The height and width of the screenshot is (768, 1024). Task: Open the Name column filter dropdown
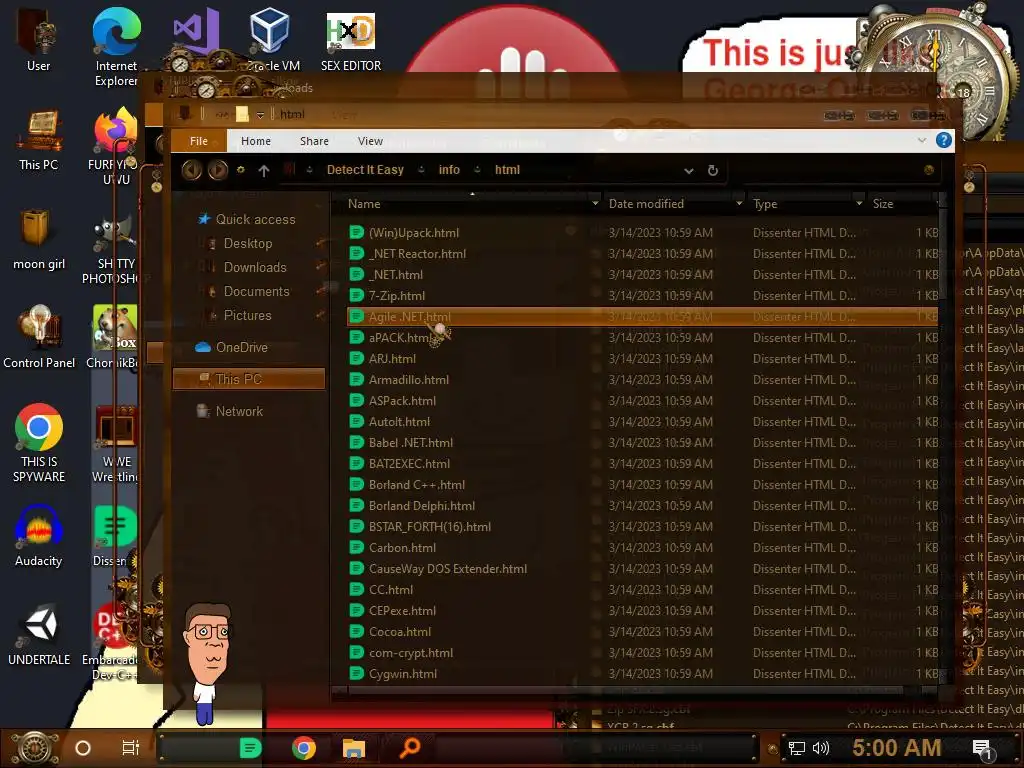(x=594, y=204)
